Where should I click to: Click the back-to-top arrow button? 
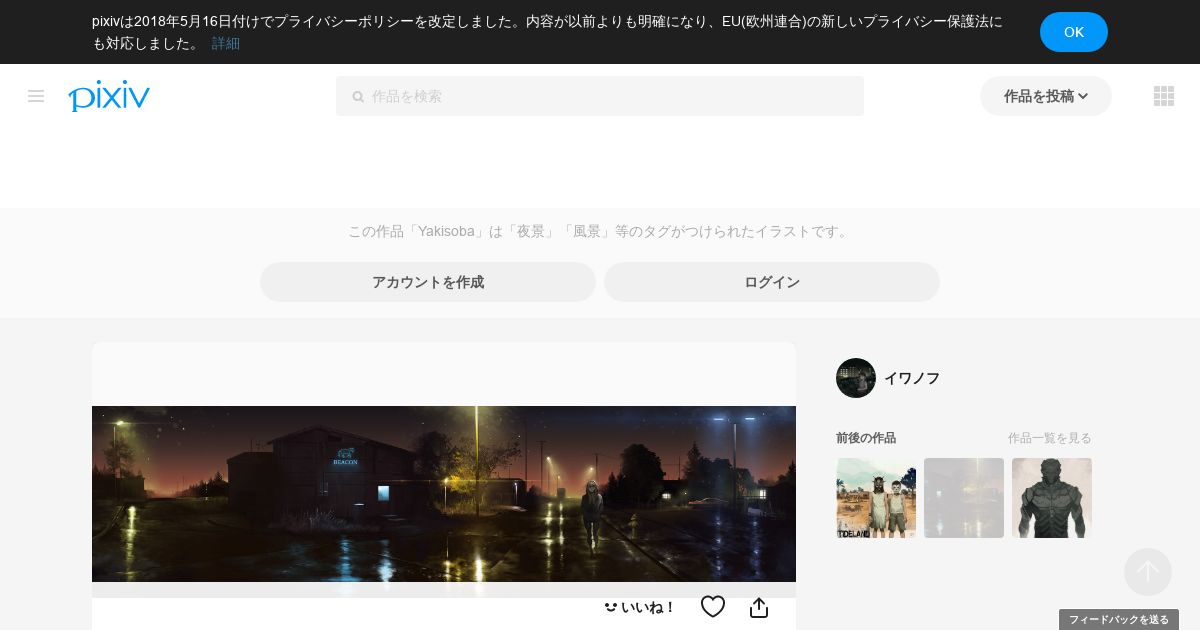[x=1148, y=572]
